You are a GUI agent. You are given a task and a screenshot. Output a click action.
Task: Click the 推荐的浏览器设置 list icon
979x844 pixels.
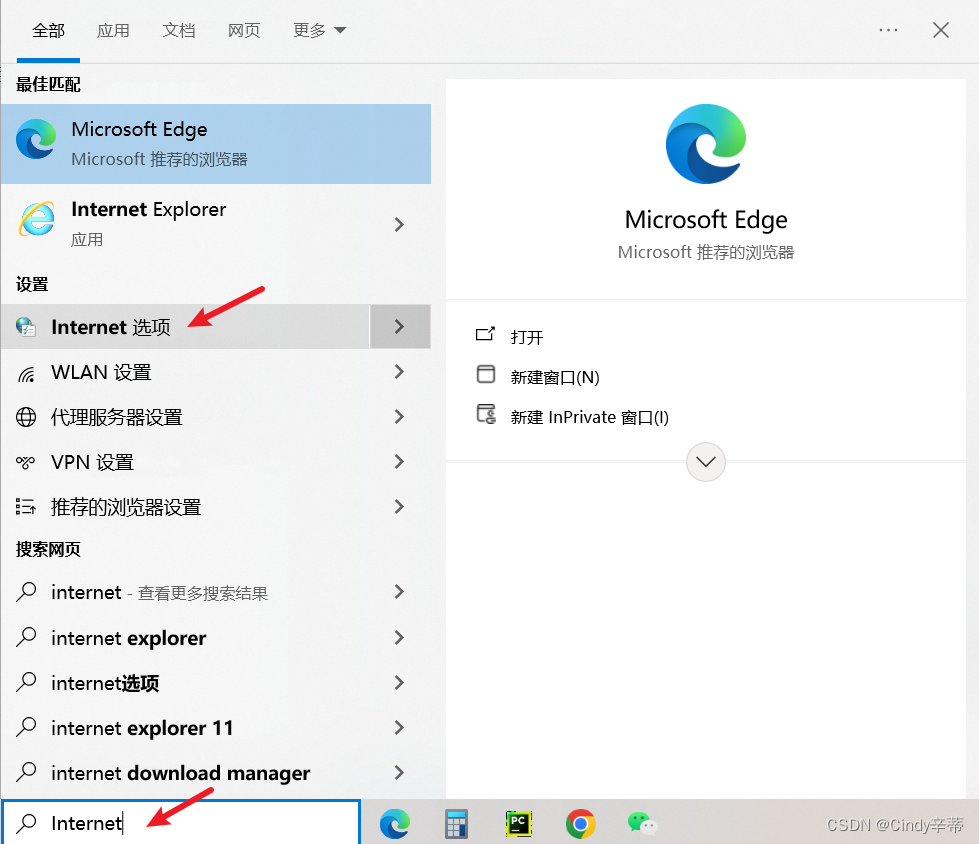[26, 507]
